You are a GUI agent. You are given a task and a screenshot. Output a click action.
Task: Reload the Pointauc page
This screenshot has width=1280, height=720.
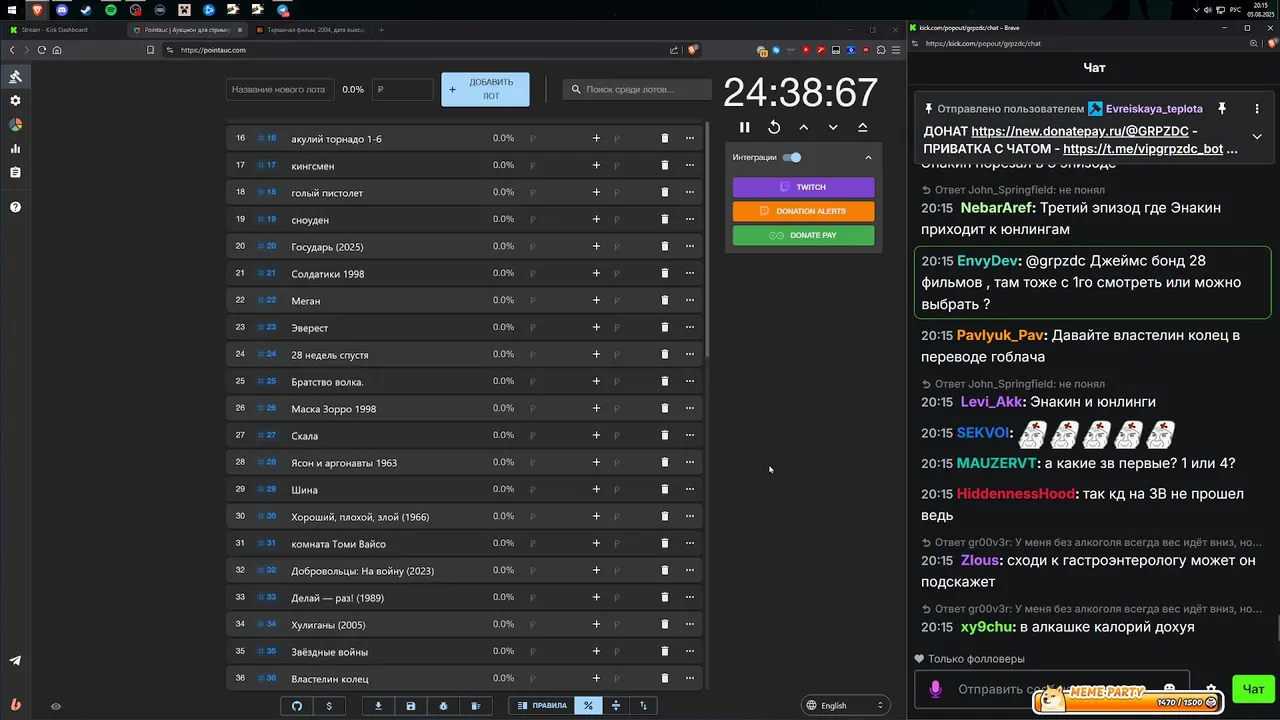pyautogui.click(x=41, y=50)
